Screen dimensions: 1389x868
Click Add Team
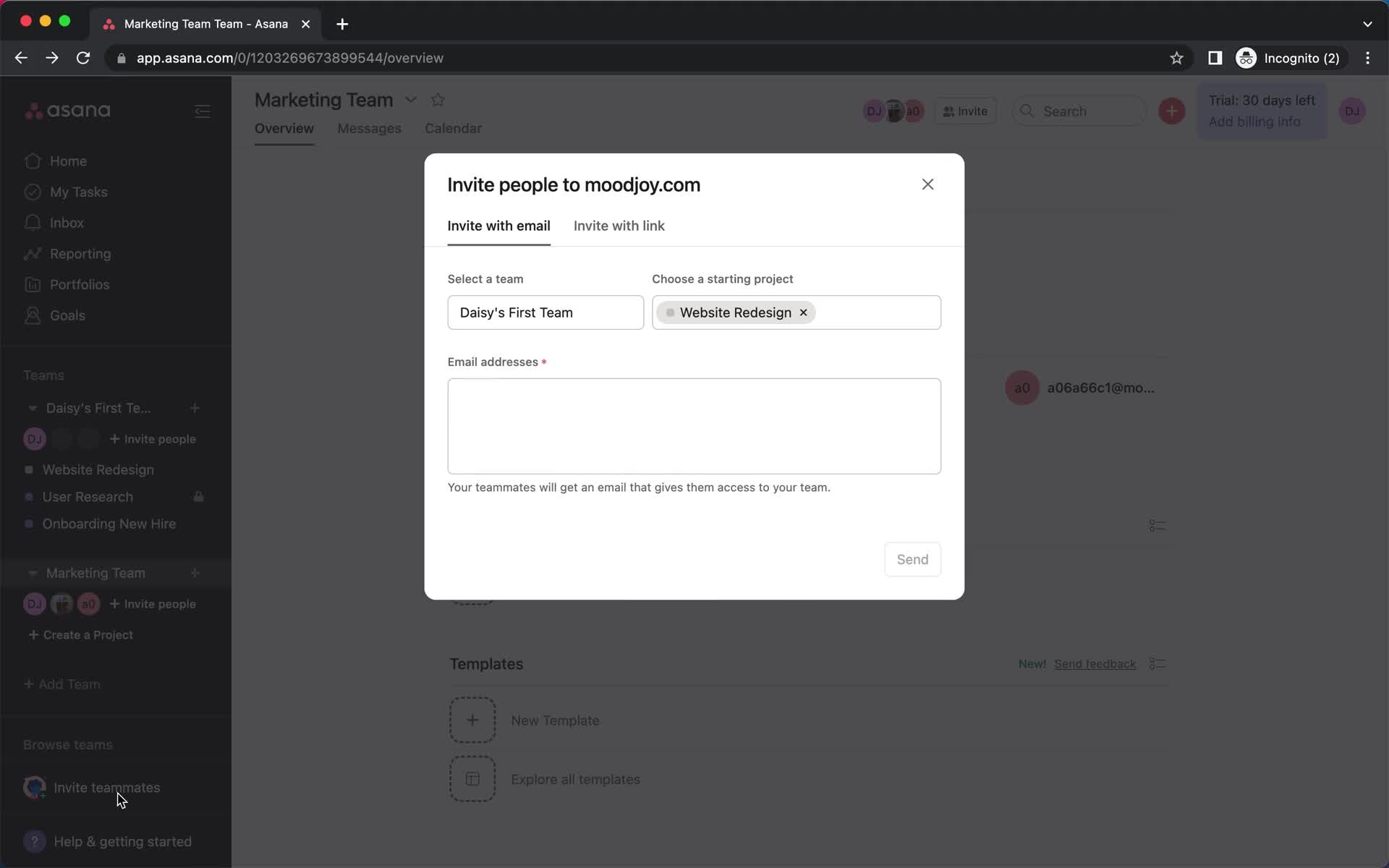click(62, 684)
